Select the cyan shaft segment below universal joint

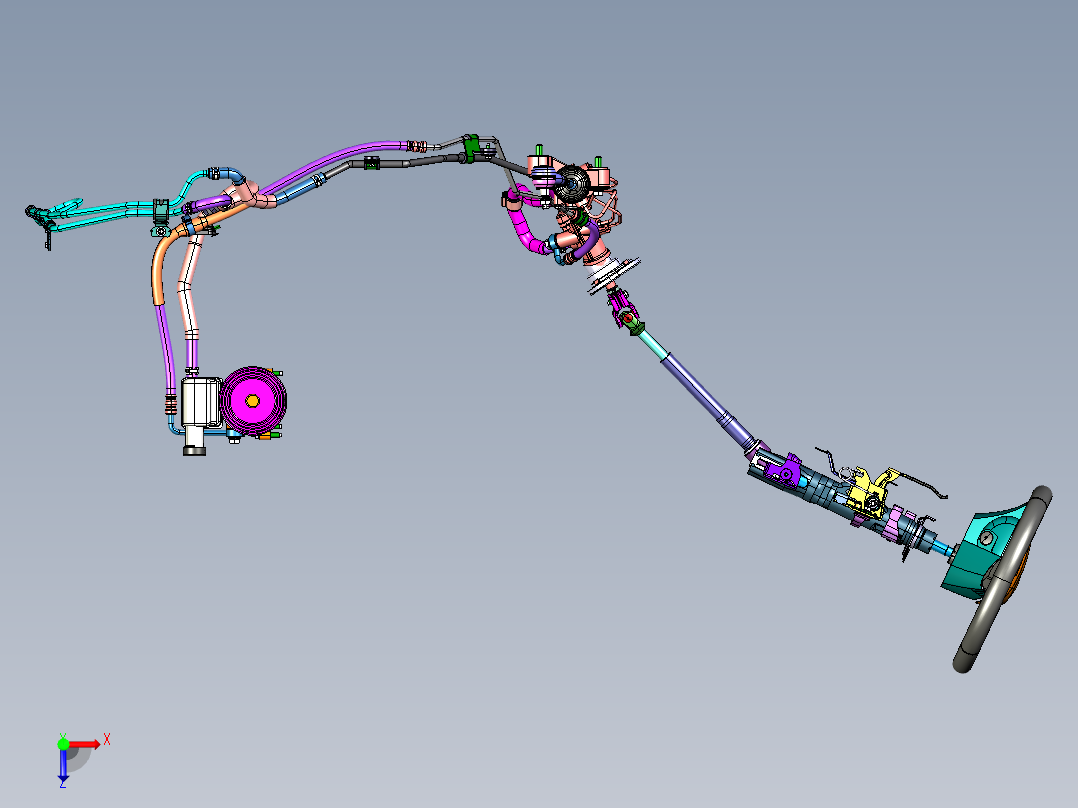coord(652,344)
